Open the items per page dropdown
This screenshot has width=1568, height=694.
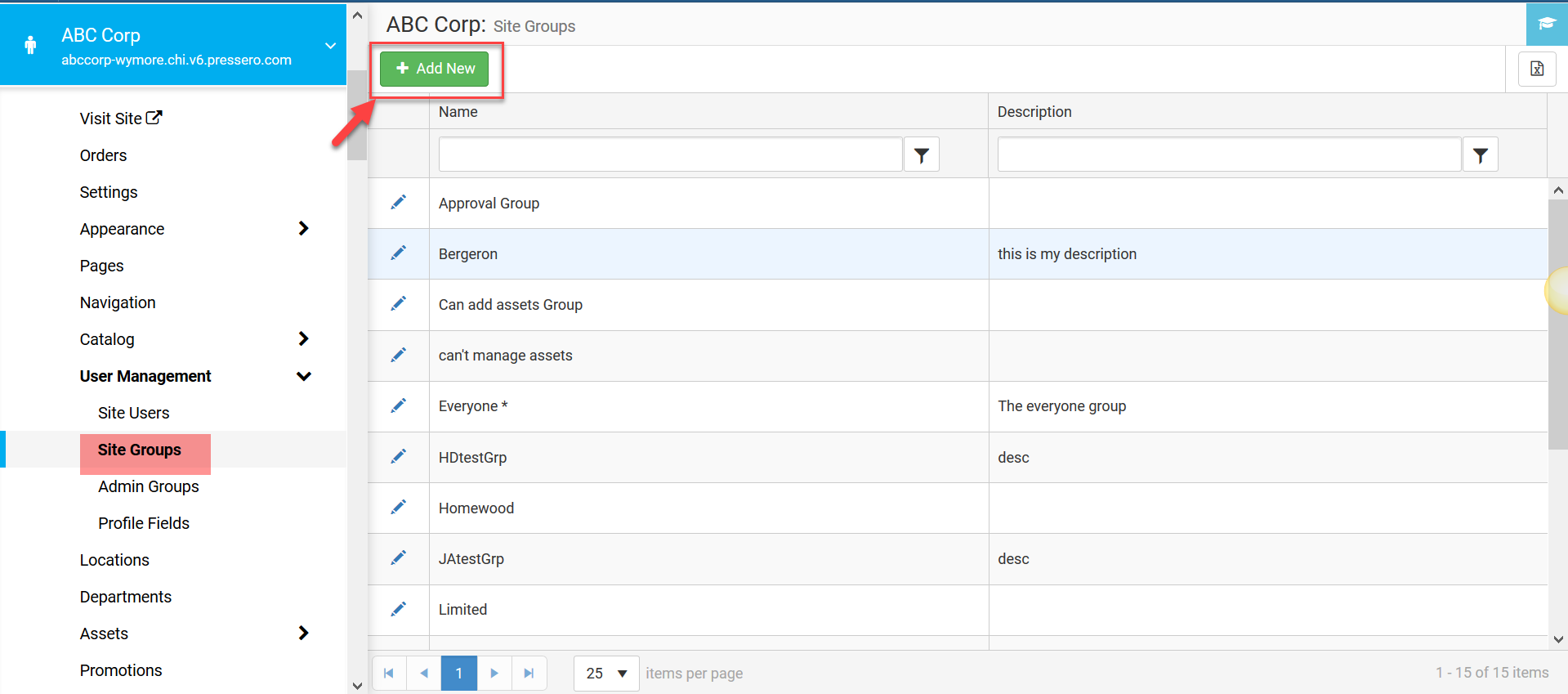point(606,673)
